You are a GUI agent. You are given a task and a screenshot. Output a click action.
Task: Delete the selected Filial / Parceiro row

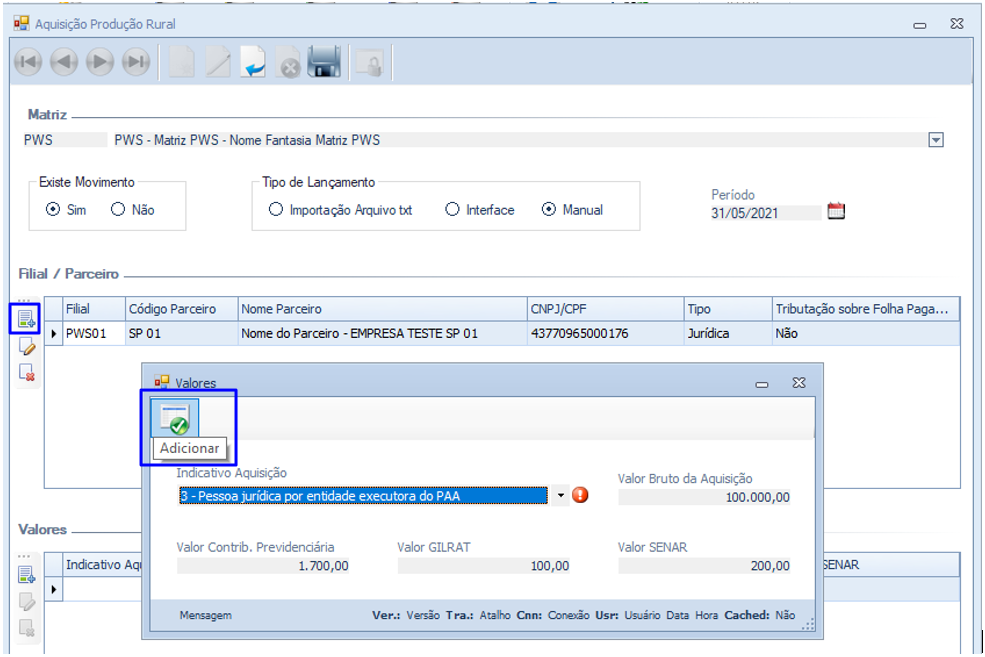tap(27, 373)
